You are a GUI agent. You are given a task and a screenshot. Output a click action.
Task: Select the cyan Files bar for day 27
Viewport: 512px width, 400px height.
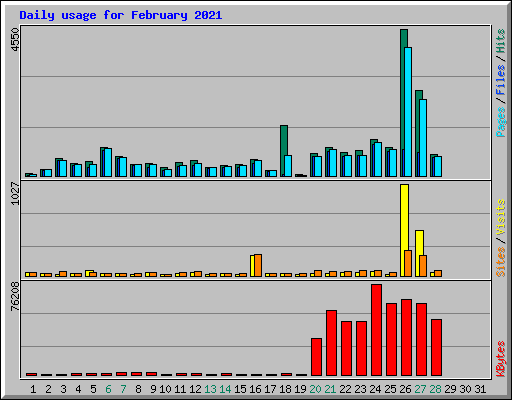click(x=423, y=138)
